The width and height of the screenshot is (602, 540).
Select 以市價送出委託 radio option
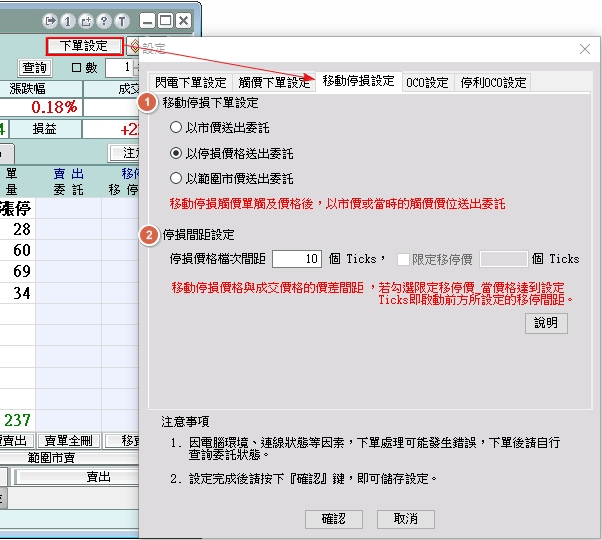177,128
